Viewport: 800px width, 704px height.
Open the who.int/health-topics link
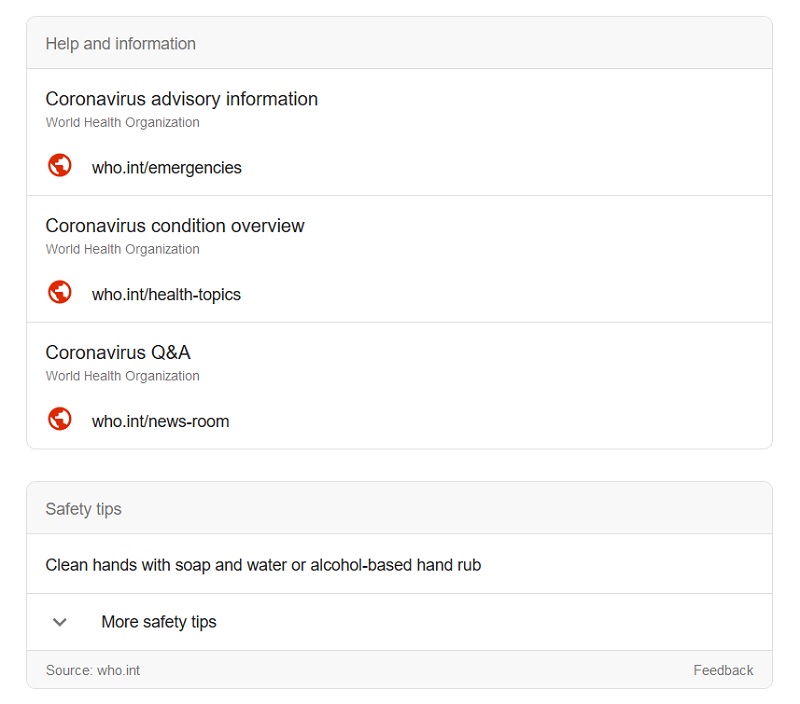click(166, 295)
